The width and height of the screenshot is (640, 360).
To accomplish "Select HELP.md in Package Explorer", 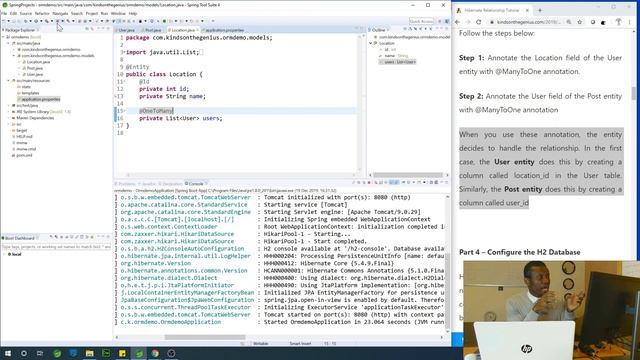I will tap(24, 136).
